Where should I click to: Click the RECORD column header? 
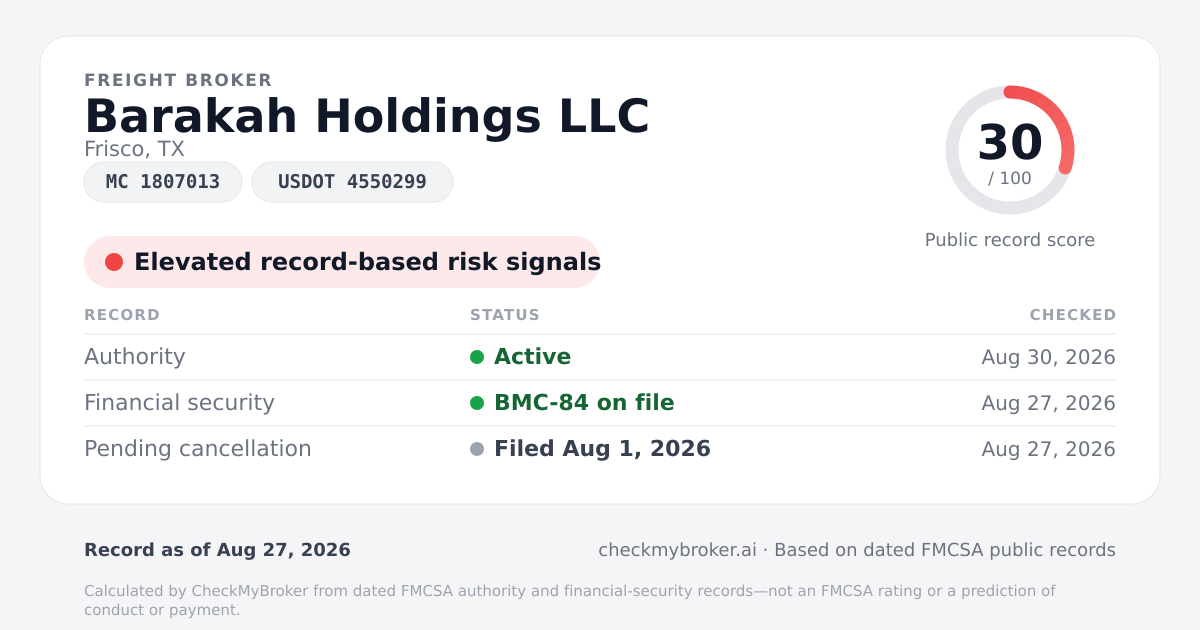pyautogui.click(x=122, y=315)
